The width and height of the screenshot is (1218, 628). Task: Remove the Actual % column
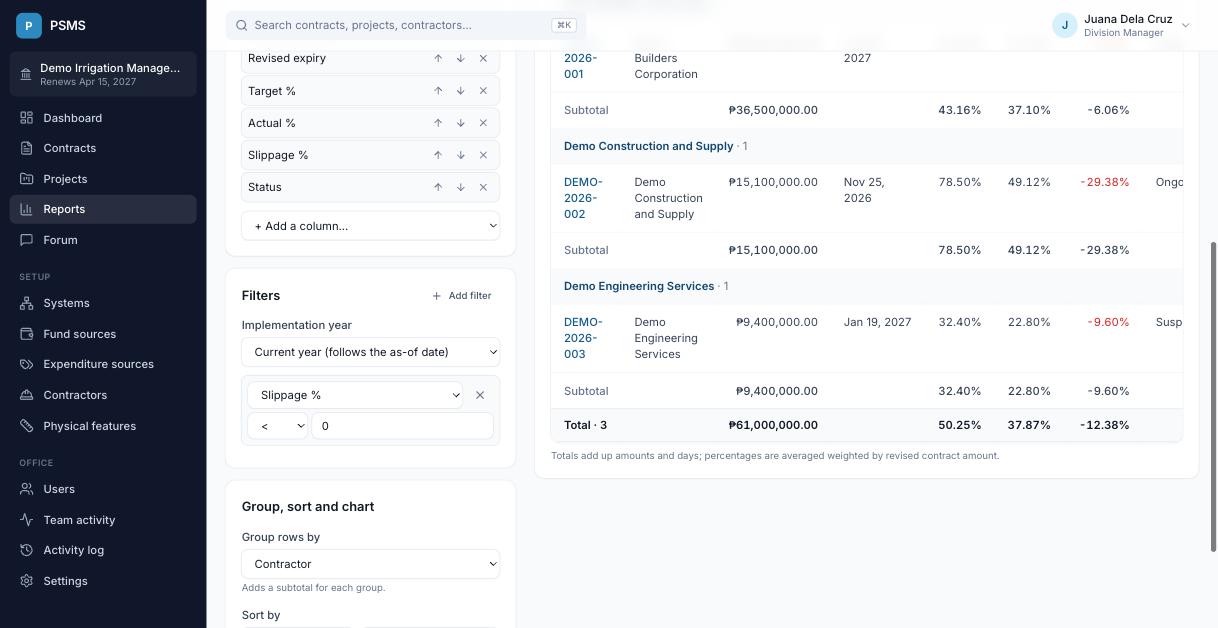tap(483, 123)
